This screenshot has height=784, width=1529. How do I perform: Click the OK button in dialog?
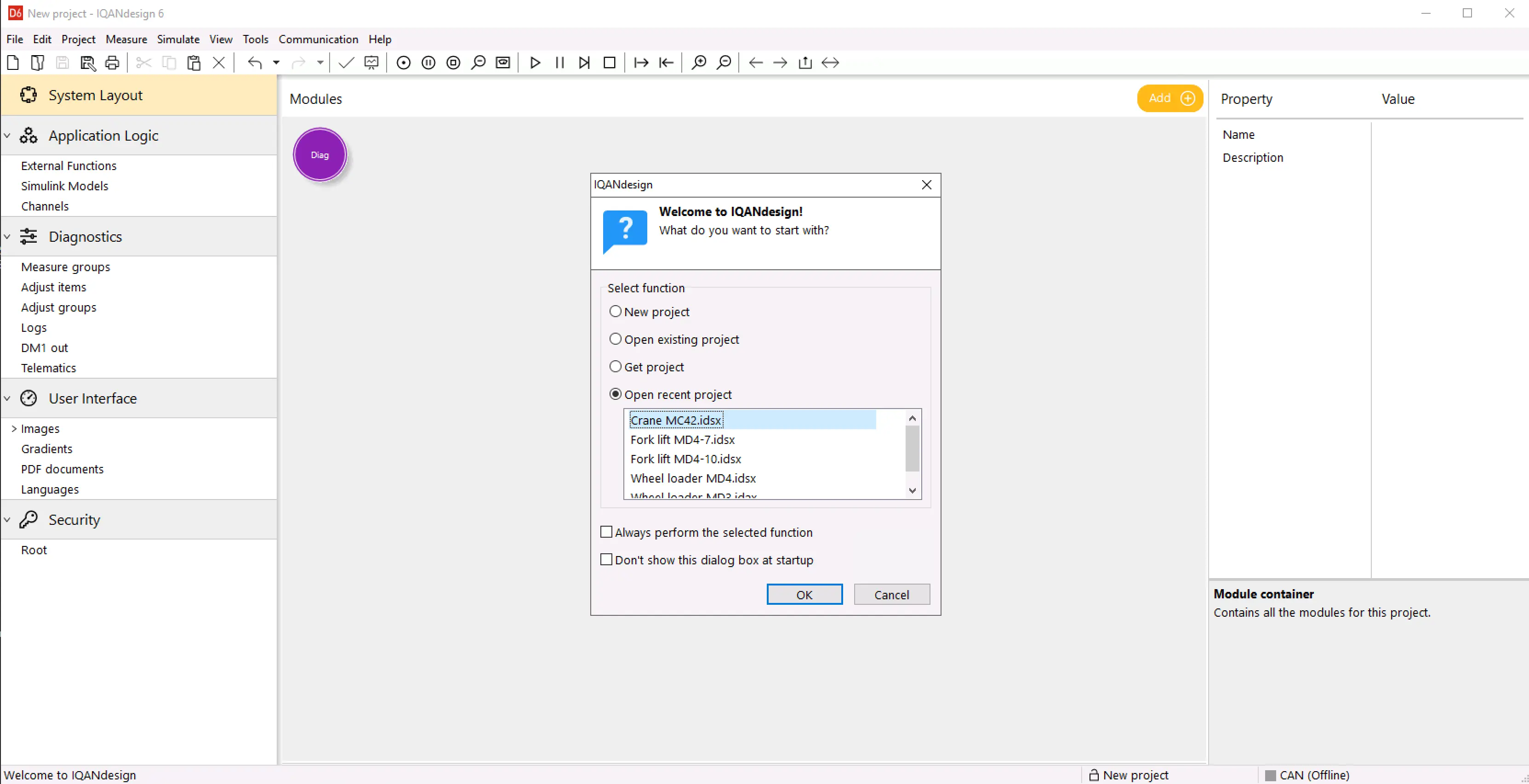tap(804, 595)
